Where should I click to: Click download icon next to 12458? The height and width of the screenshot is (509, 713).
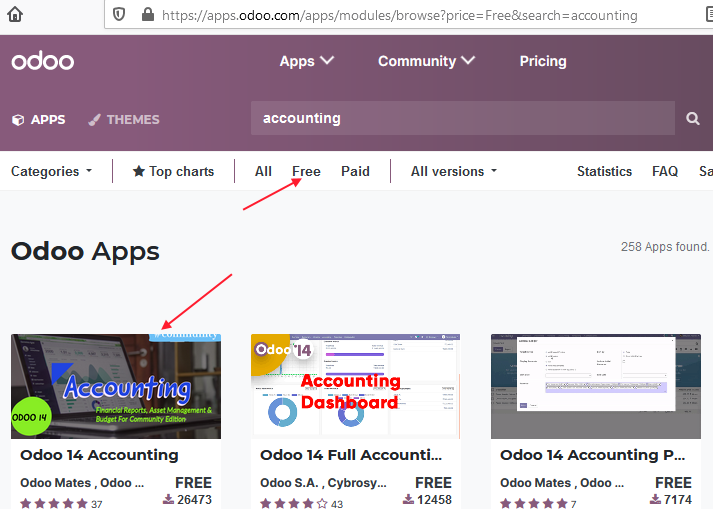click(x=408, y=499)
